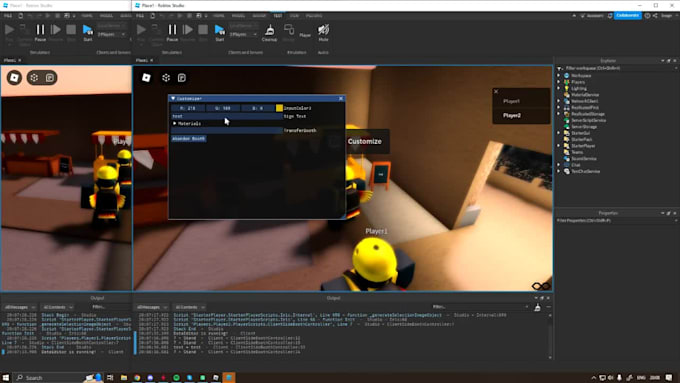Close the player list with the X icon

click(496, 92)
